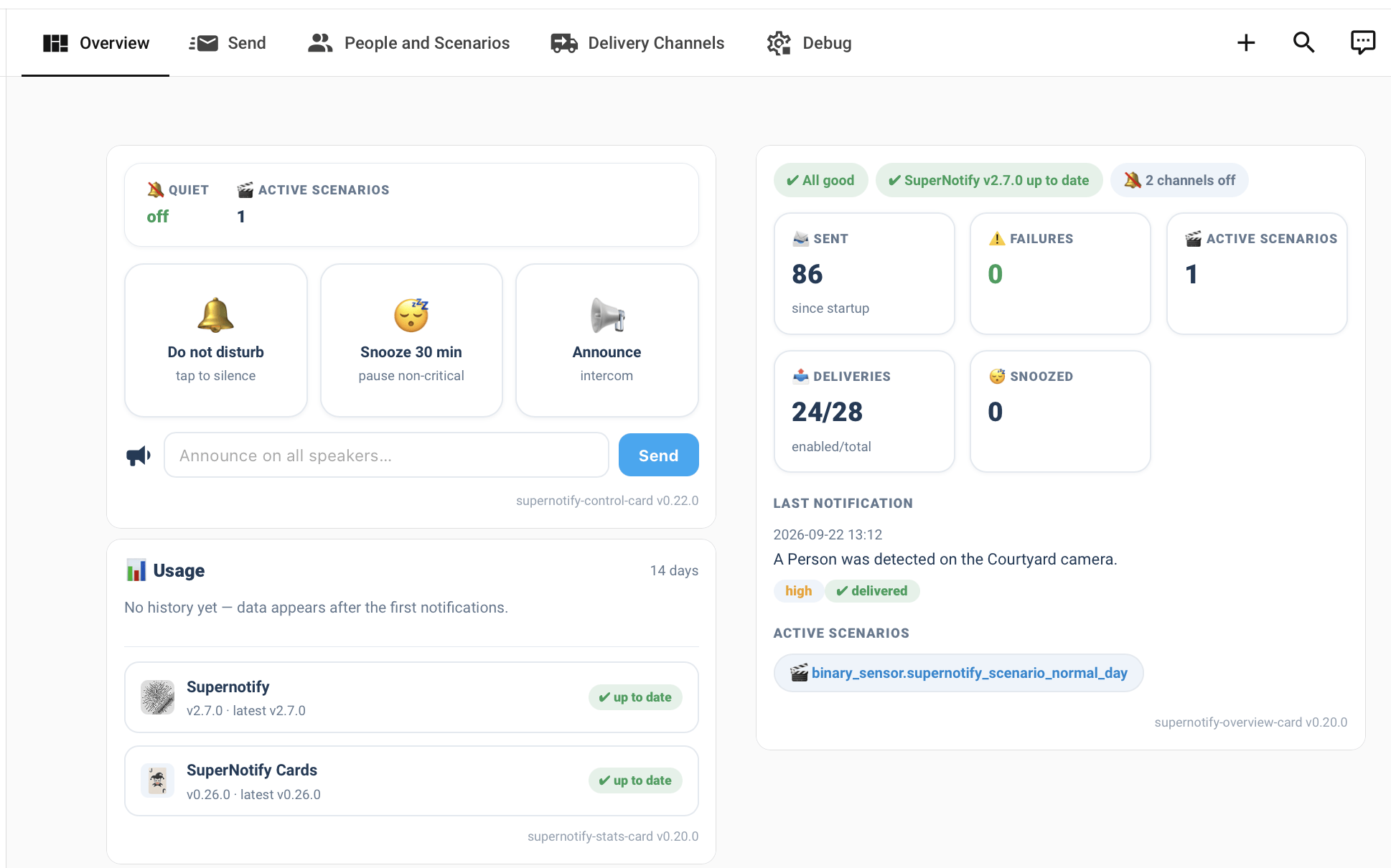Open the Overview tab
The height and width of the screenshot is (868, 1391).
[95, 43]
